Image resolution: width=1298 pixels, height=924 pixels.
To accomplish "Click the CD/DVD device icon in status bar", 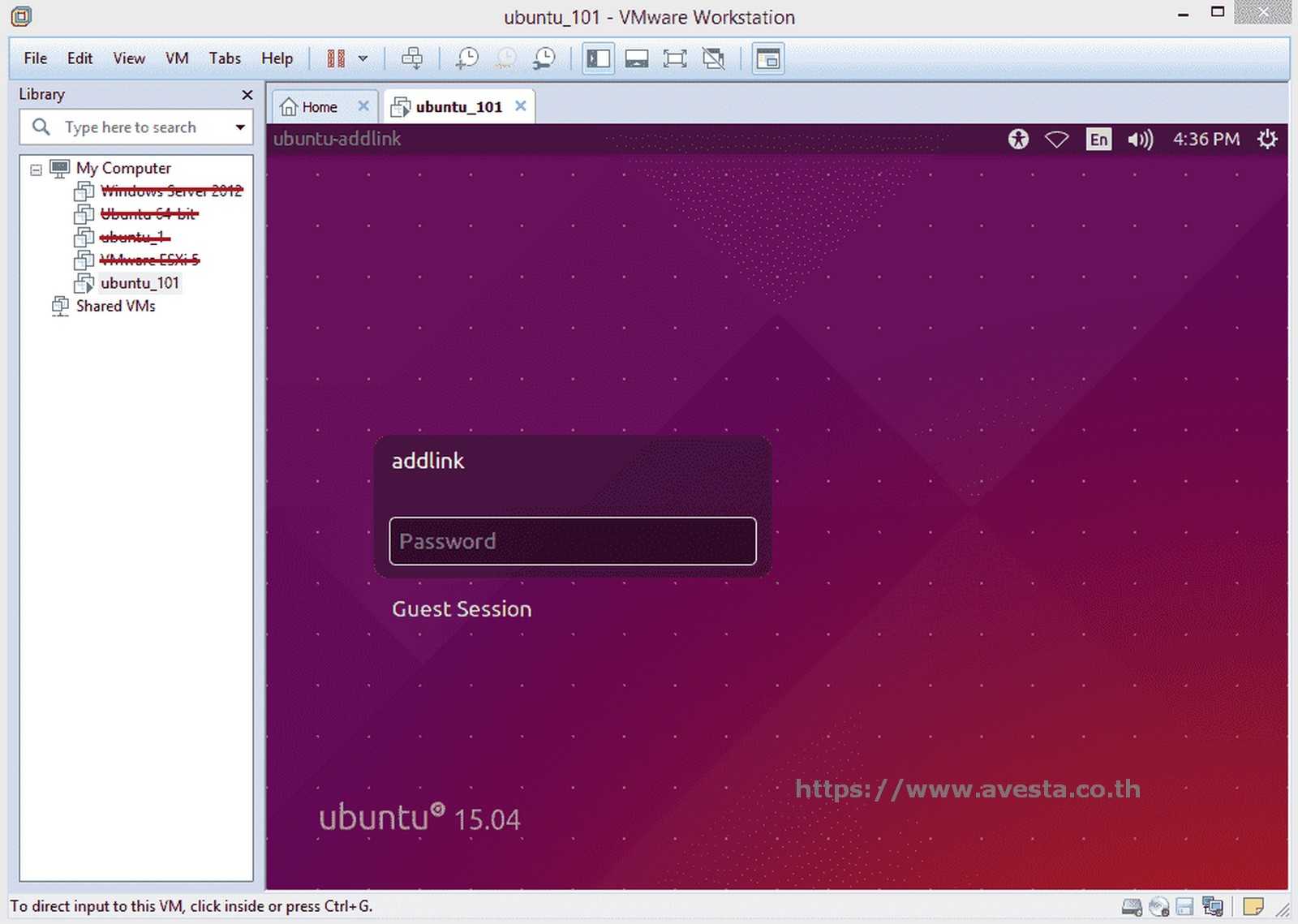I will (1158, 906).
